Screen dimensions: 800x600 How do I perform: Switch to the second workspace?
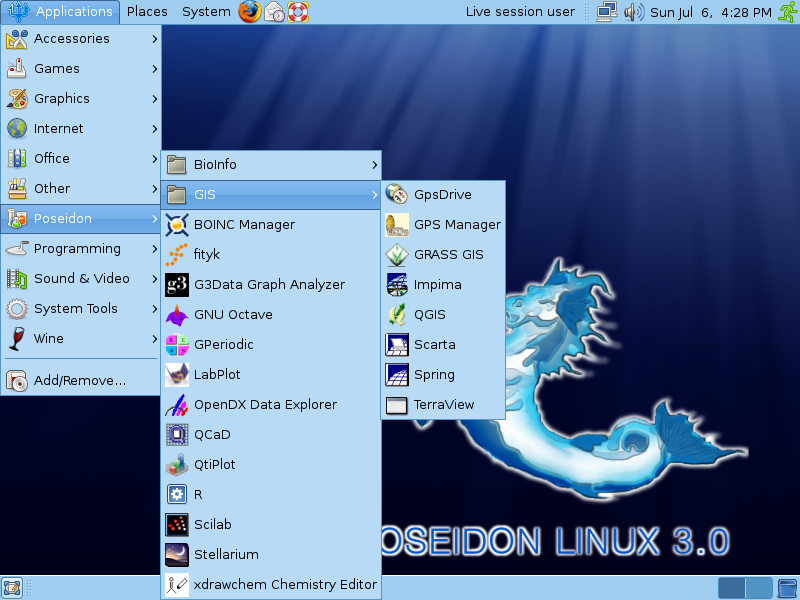tap(759, 588)
